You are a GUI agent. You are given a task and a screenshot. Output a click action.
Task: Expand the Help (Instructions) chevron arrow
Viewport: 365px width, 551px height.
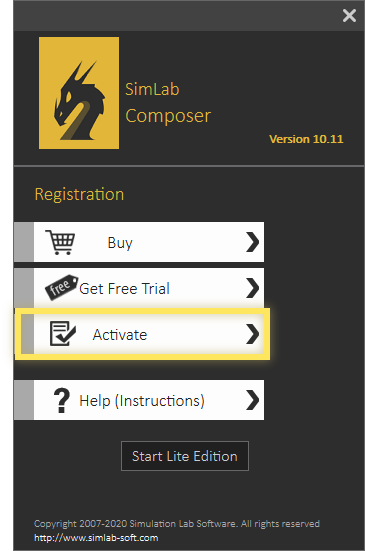253,400
